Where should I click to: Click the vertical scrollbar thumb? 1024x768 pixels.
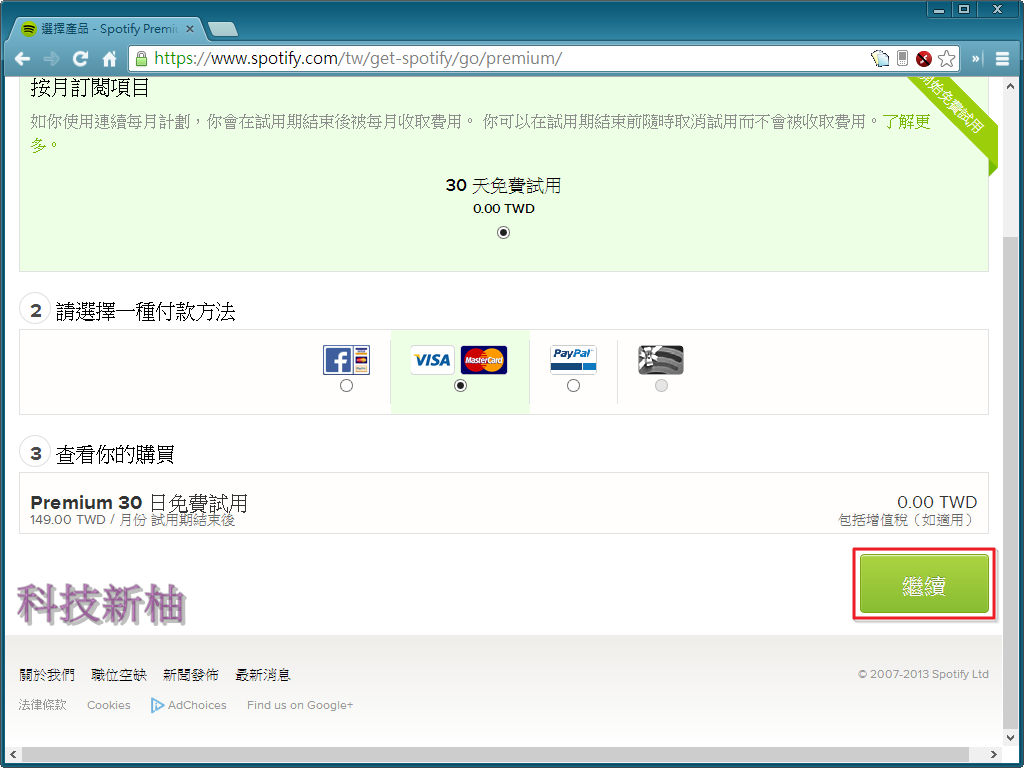pos(1010,483)
